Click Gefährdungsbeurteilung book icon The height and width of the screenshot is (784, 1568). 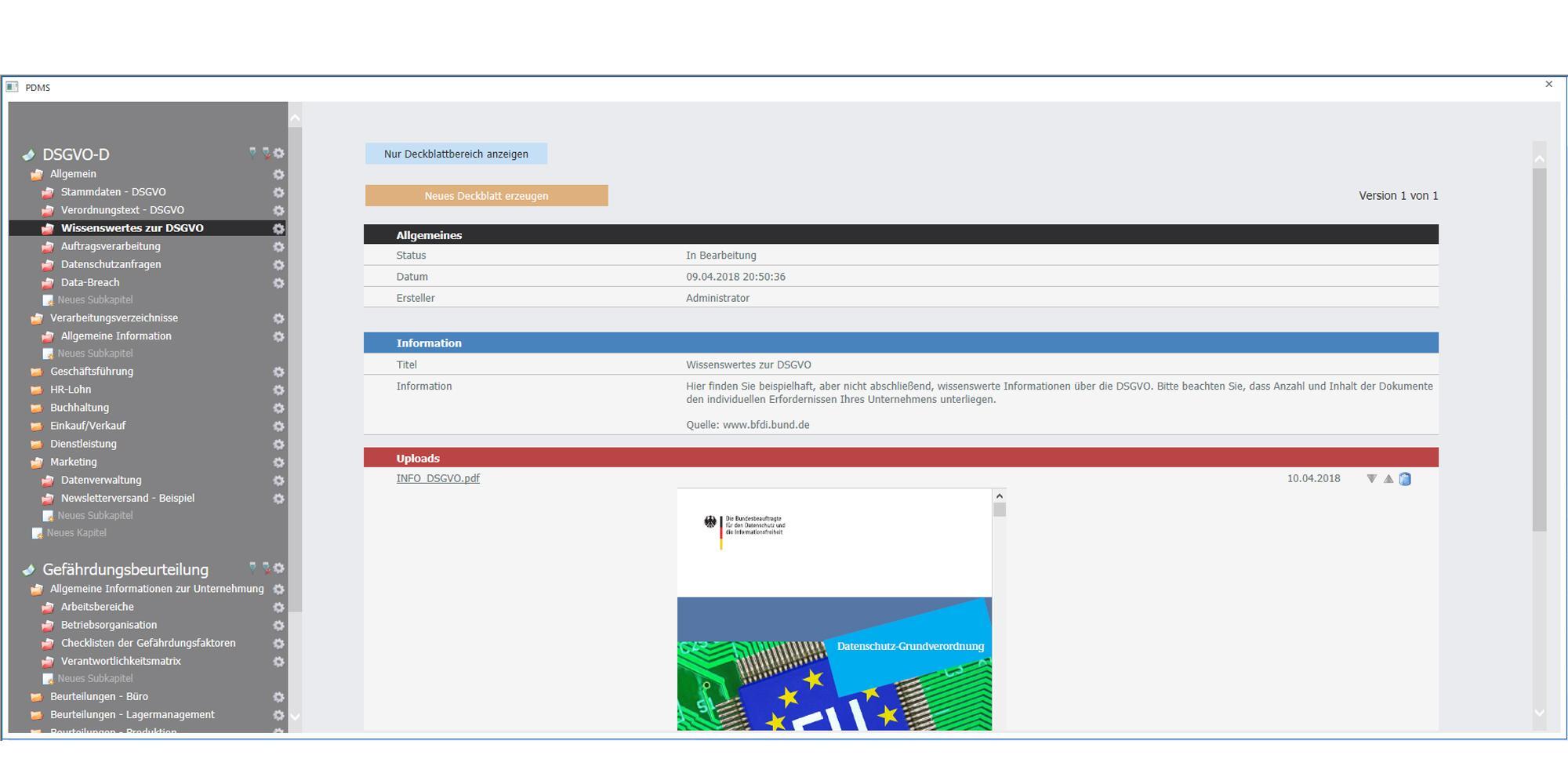[x=29, y=569]
